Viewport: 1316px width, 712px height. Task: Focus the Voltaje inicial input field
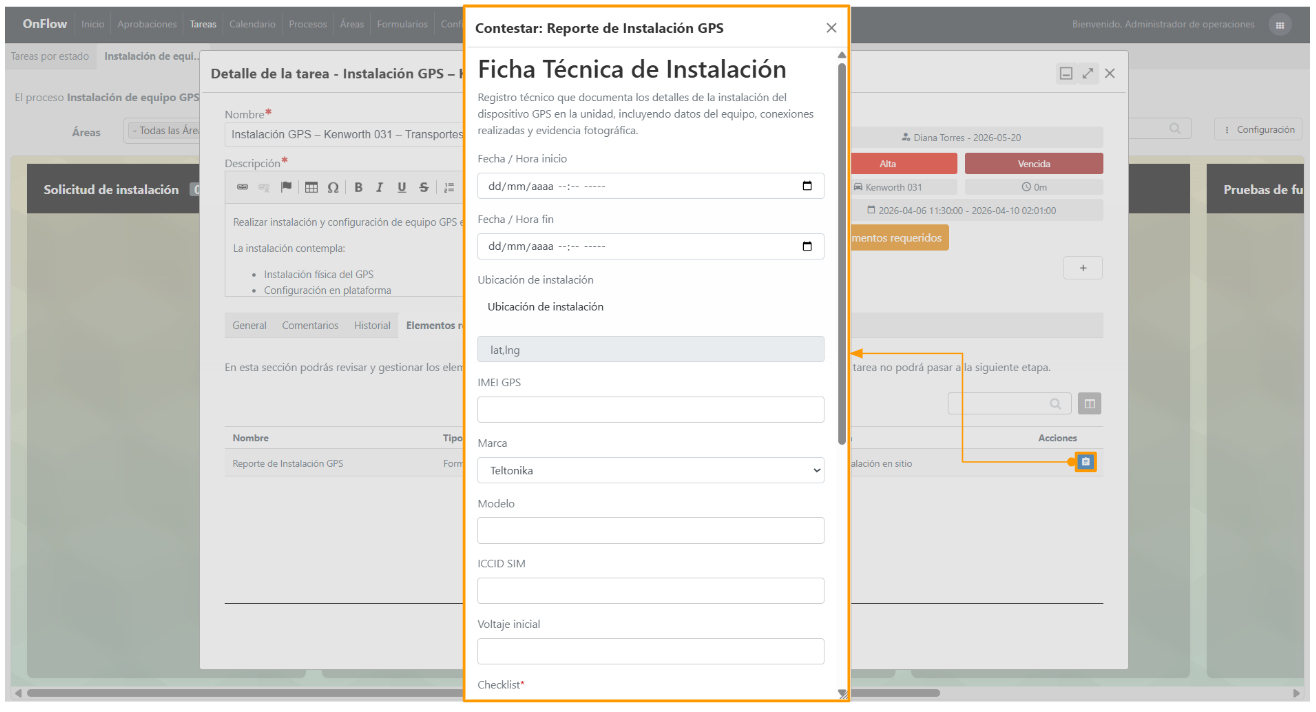tap(651, 651)
